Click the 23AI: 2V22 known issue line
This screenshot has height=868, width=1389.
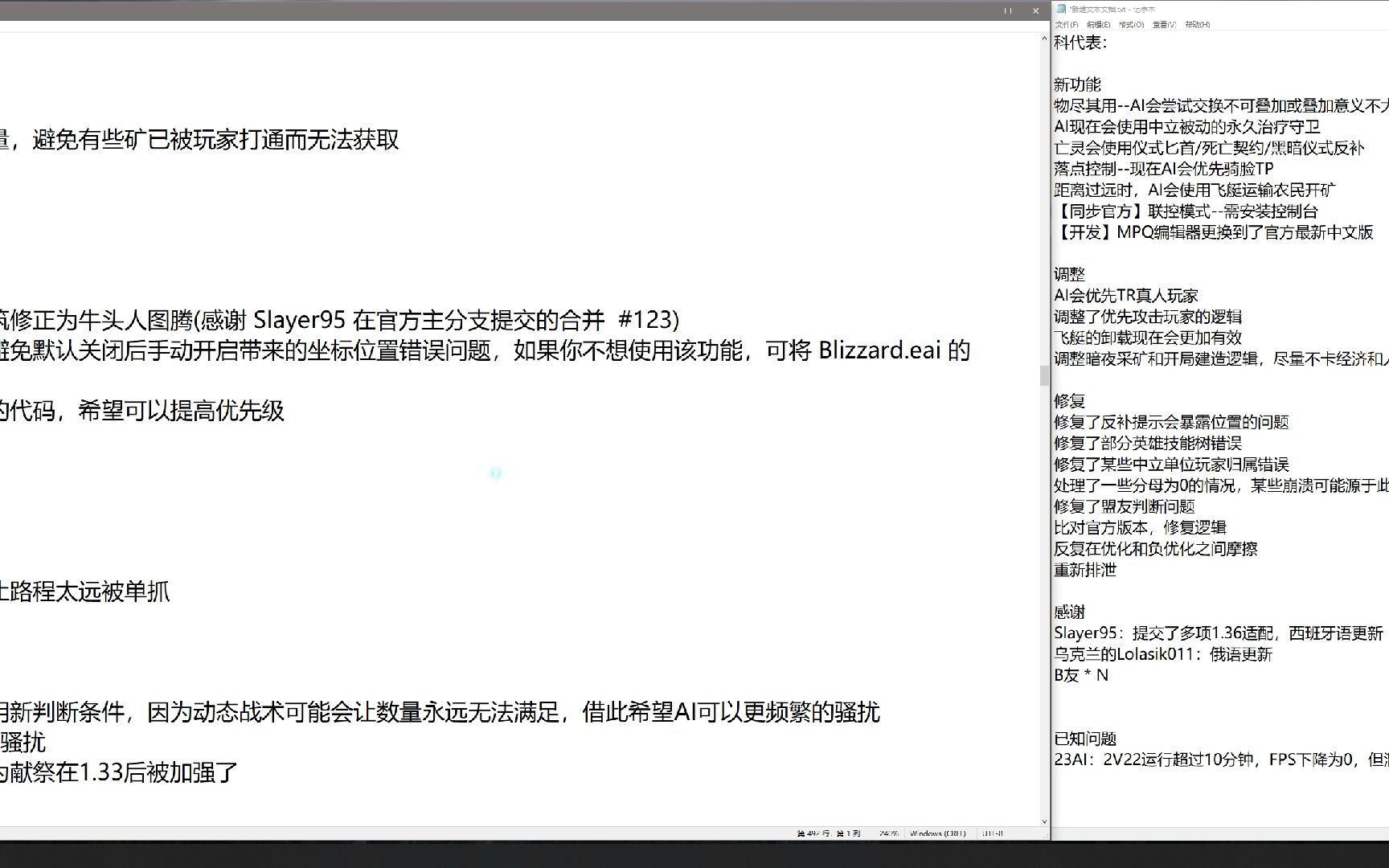point(1221,759)
